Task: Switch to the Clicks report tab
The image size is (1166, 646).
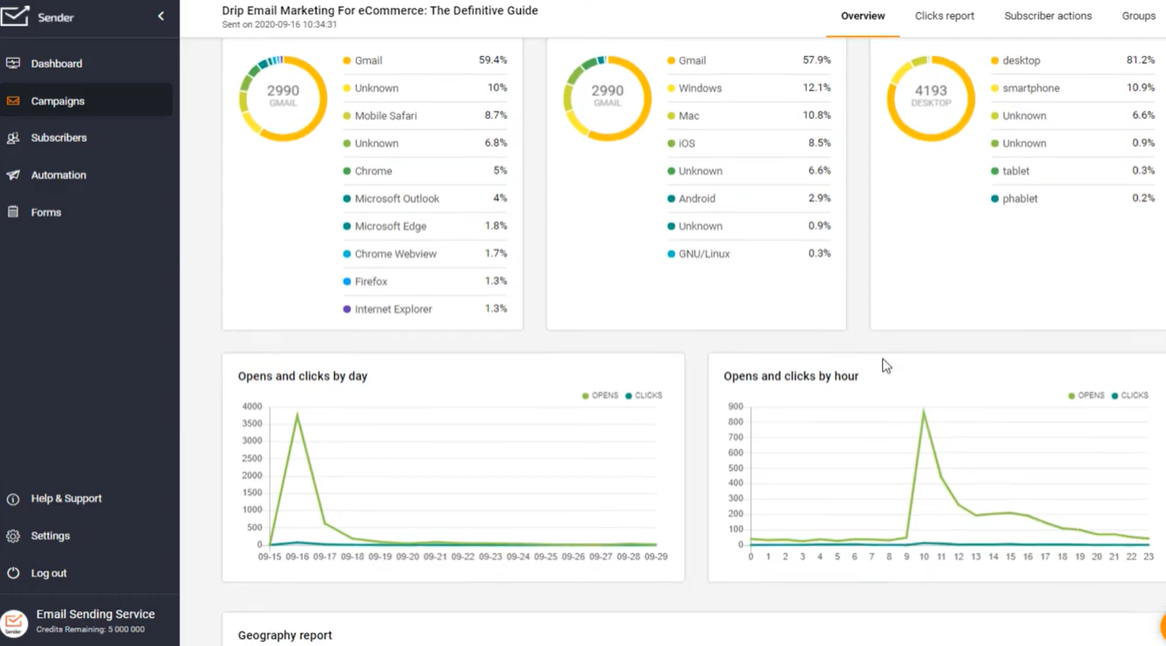Action: point(944,16)
